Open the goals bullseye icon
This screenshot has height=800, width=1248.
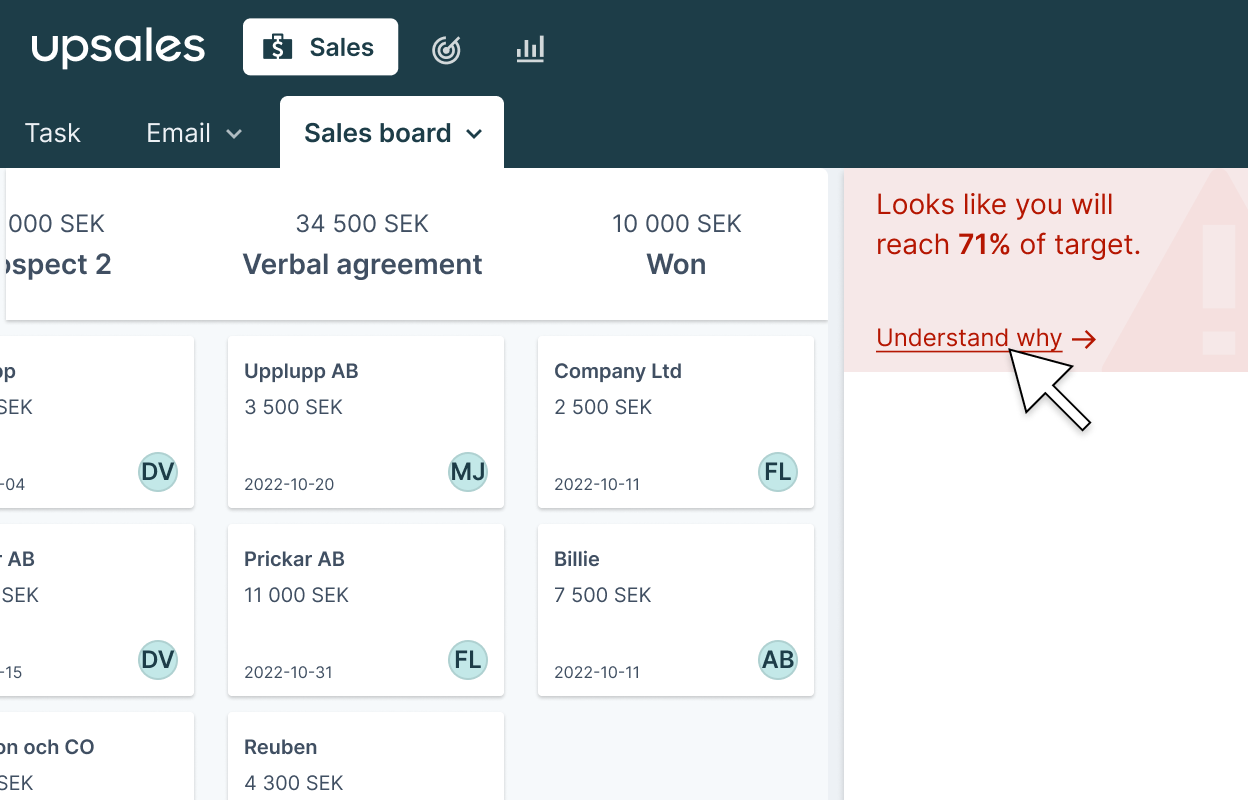click(446, 47)
